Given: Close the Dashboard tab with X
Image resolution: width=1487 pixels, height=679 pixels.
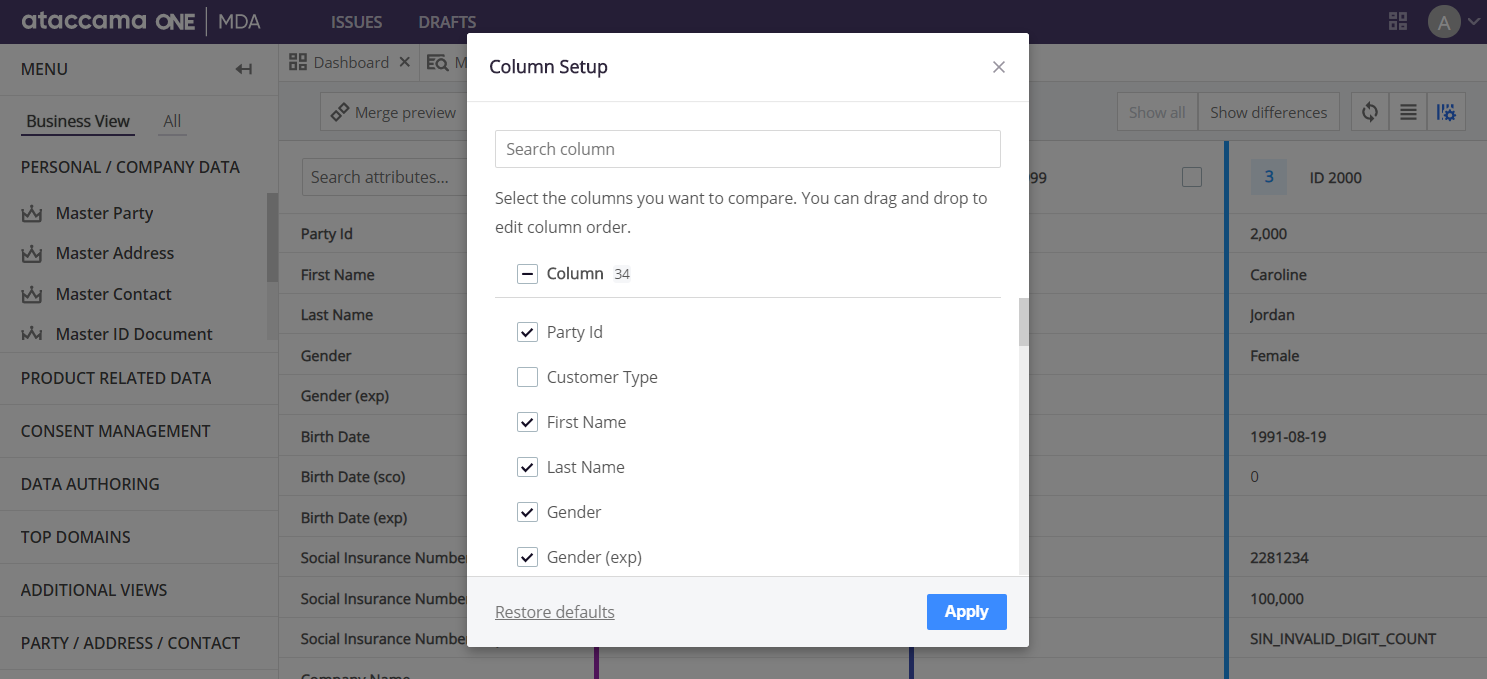Looking at the screenshot, I should (405, 62).
